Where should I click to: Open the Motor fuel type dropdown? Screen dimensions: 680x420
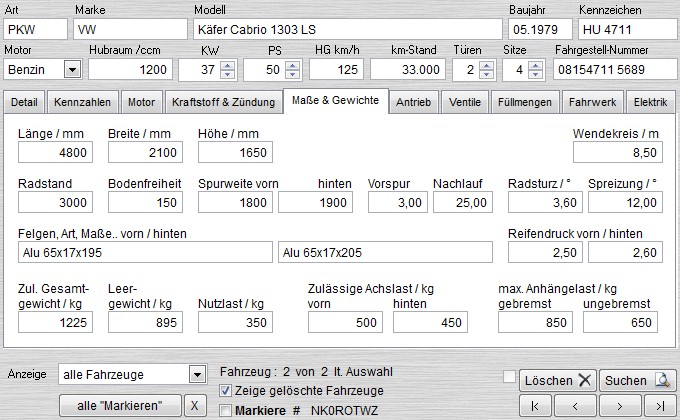coord(72,70)
